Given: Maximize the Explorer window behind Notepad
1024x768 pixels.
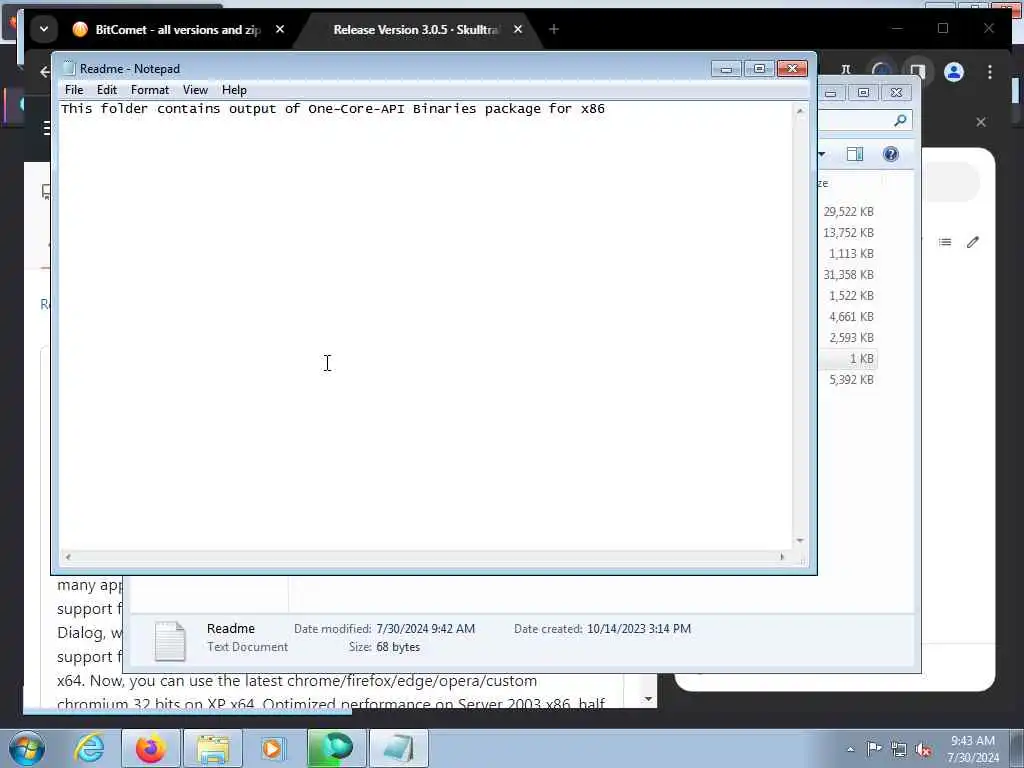Looking at the screenshot, I should pos(863,93).
